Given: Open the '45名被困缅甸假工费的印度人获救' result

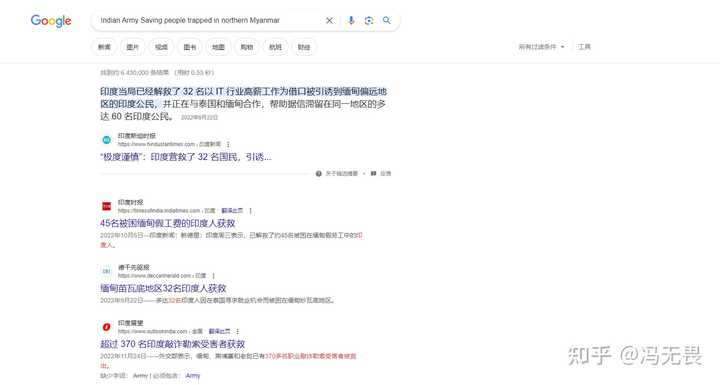Looking at the screenshot, I should pos(168,223).
